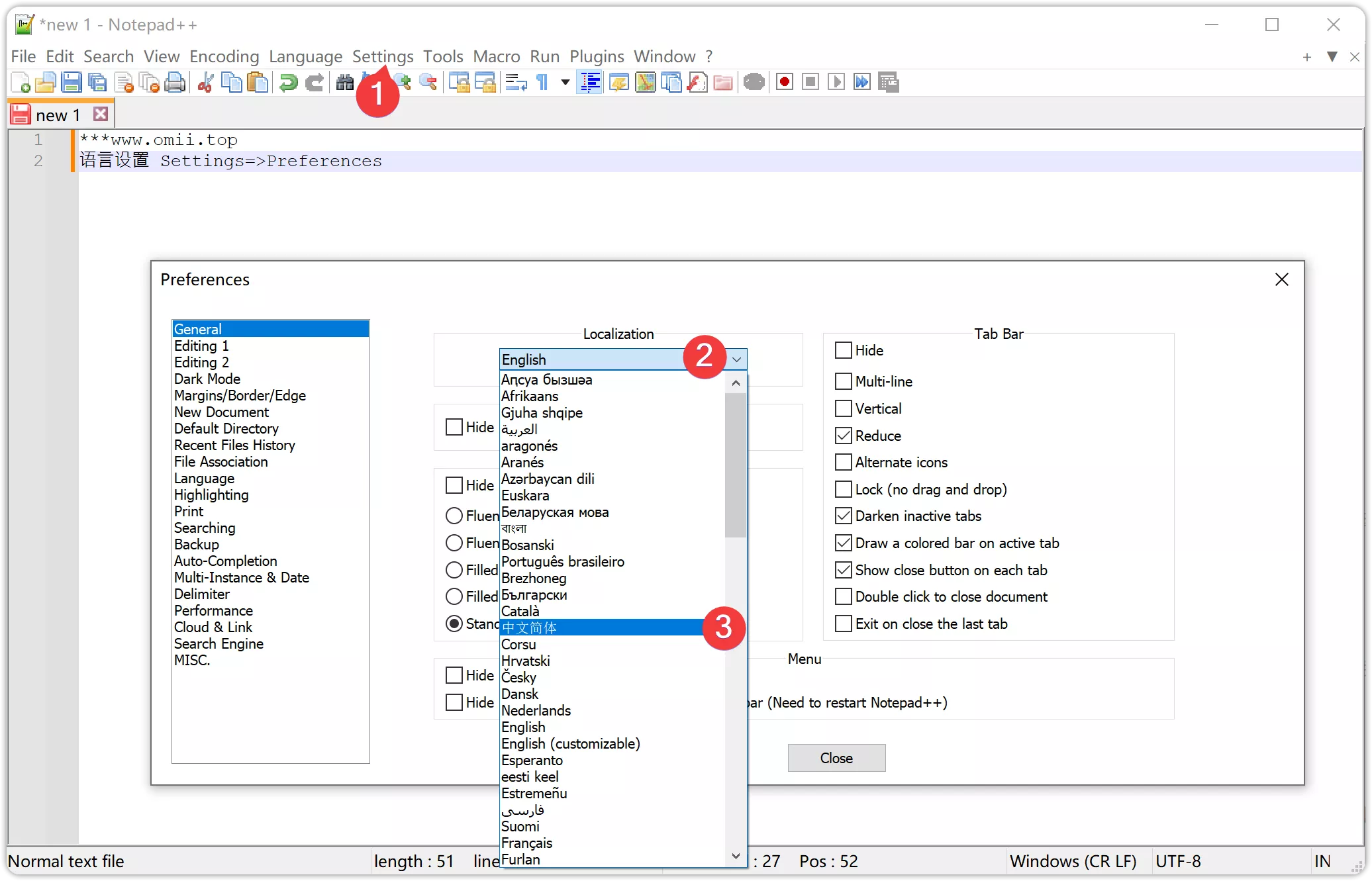
Task: Open the user-defined language icon
Action: (618, 82)
